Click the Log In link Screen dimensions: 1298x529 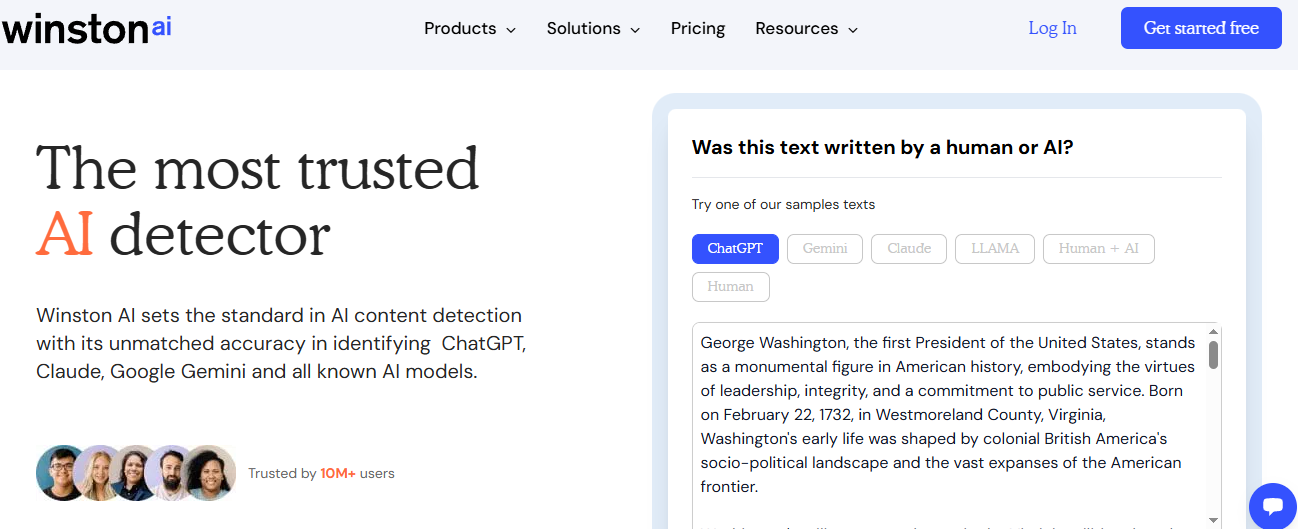point(1052,28)
